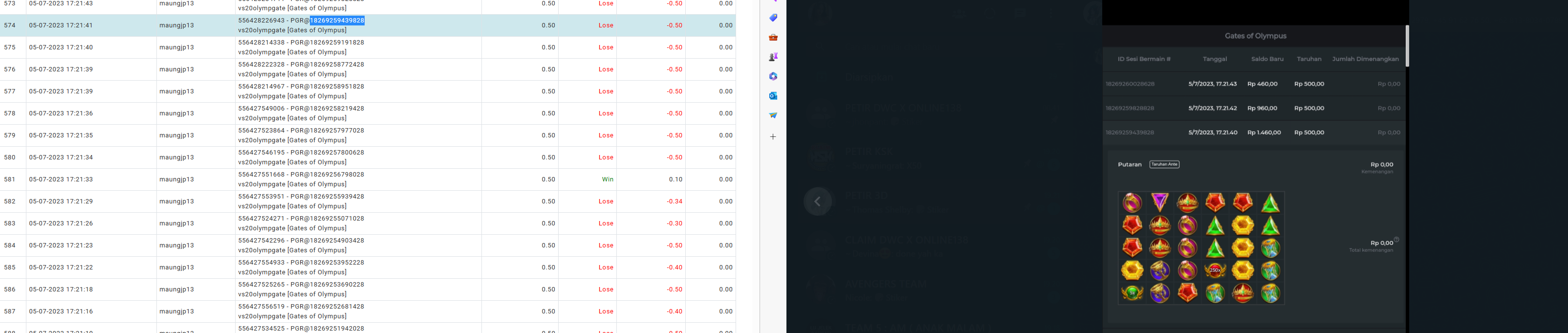Open the Shopping tag icon in sidebar
Screen dimensions: 1568x333
pos(772,18)
